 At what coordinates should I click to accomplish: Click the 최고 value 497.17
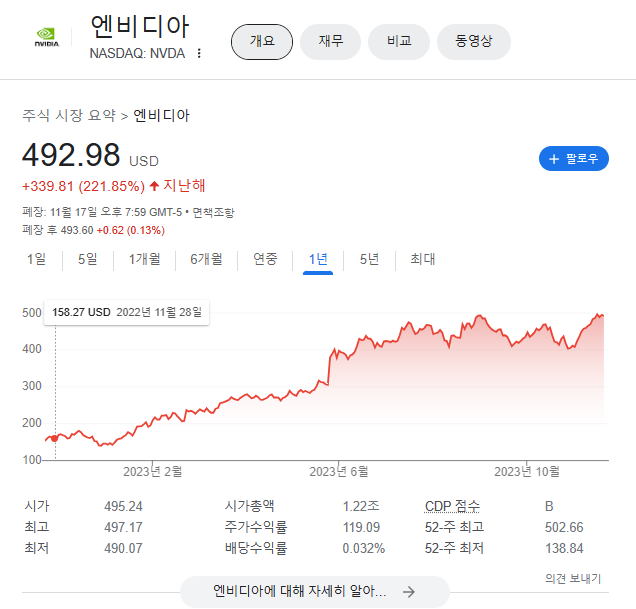tap(123, 527)
